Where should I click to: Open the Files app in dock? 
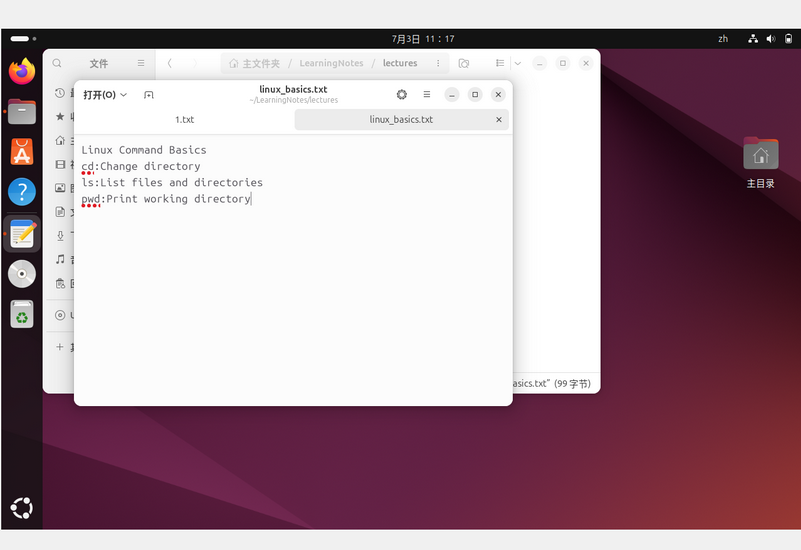pos(22,111)
